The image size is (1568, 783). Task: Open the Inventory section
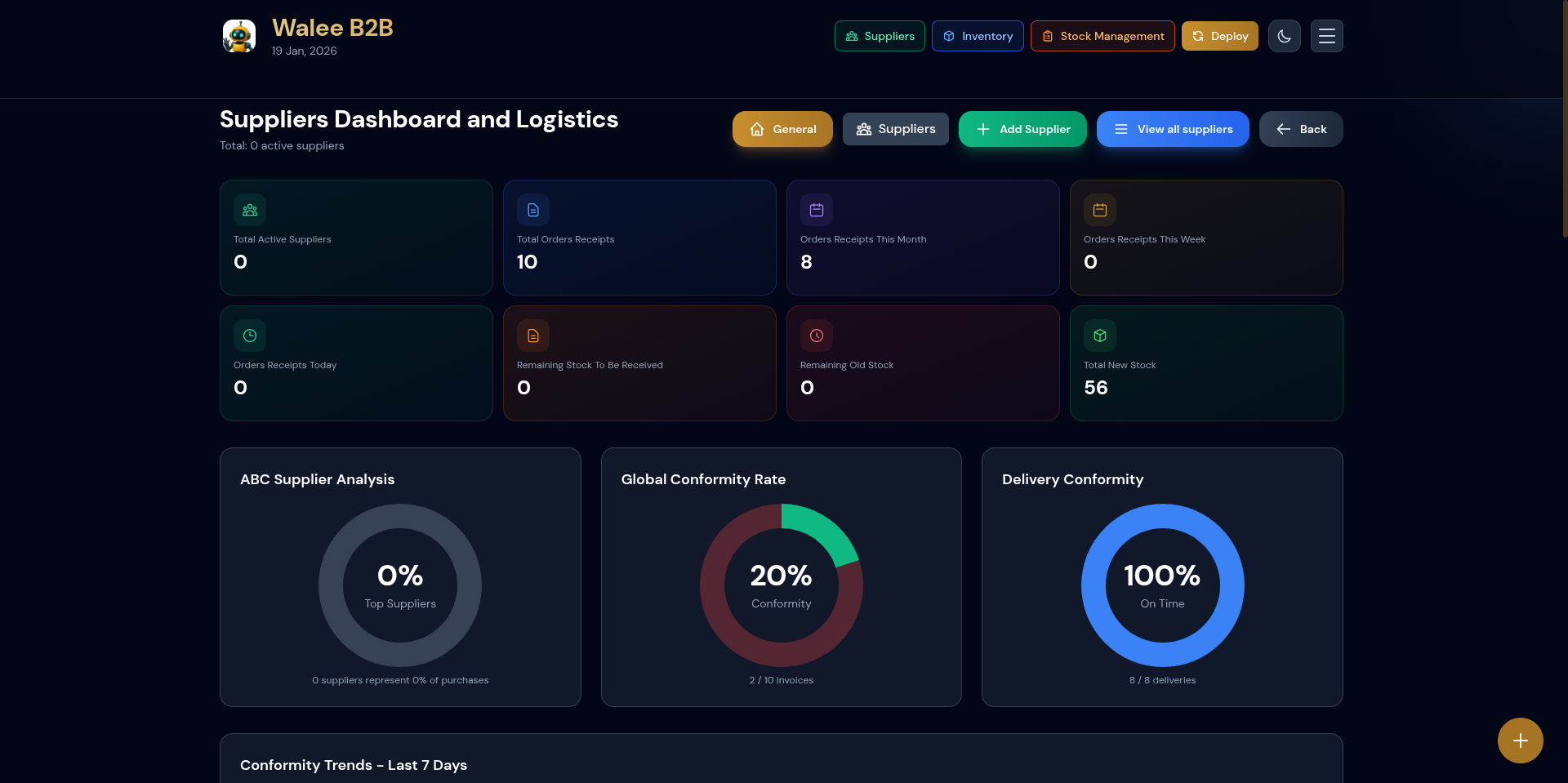pos(977,36)
